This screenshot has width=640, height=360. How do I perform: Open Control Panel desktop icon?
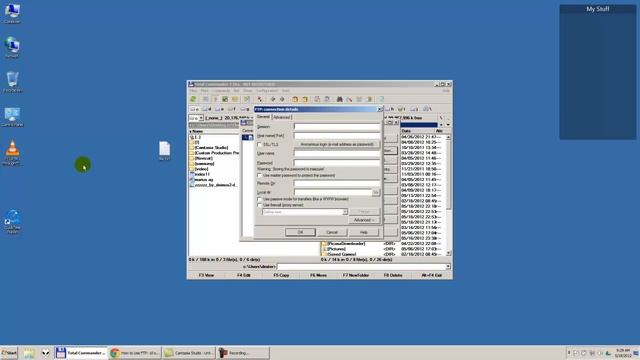tap(12, 117)
